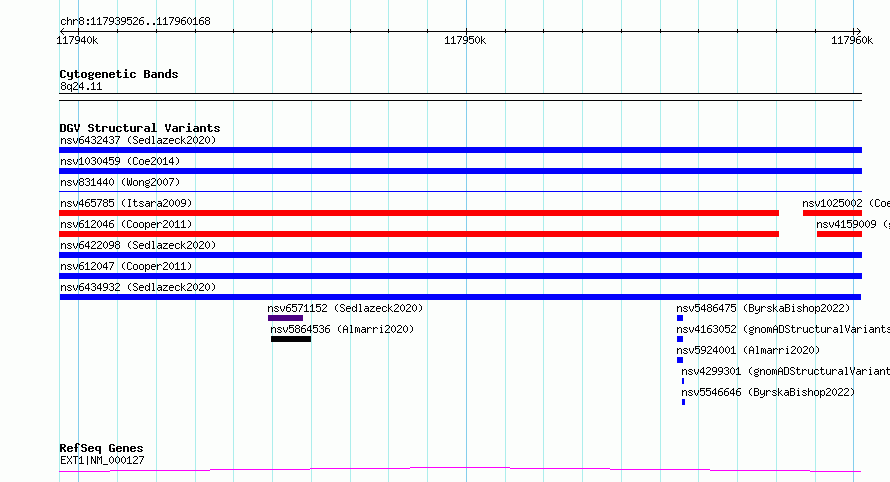This screenshot has height=482, width=890.
Task: Select the nsv465785 (Itsara2009) label
Action: pos(126,203)
